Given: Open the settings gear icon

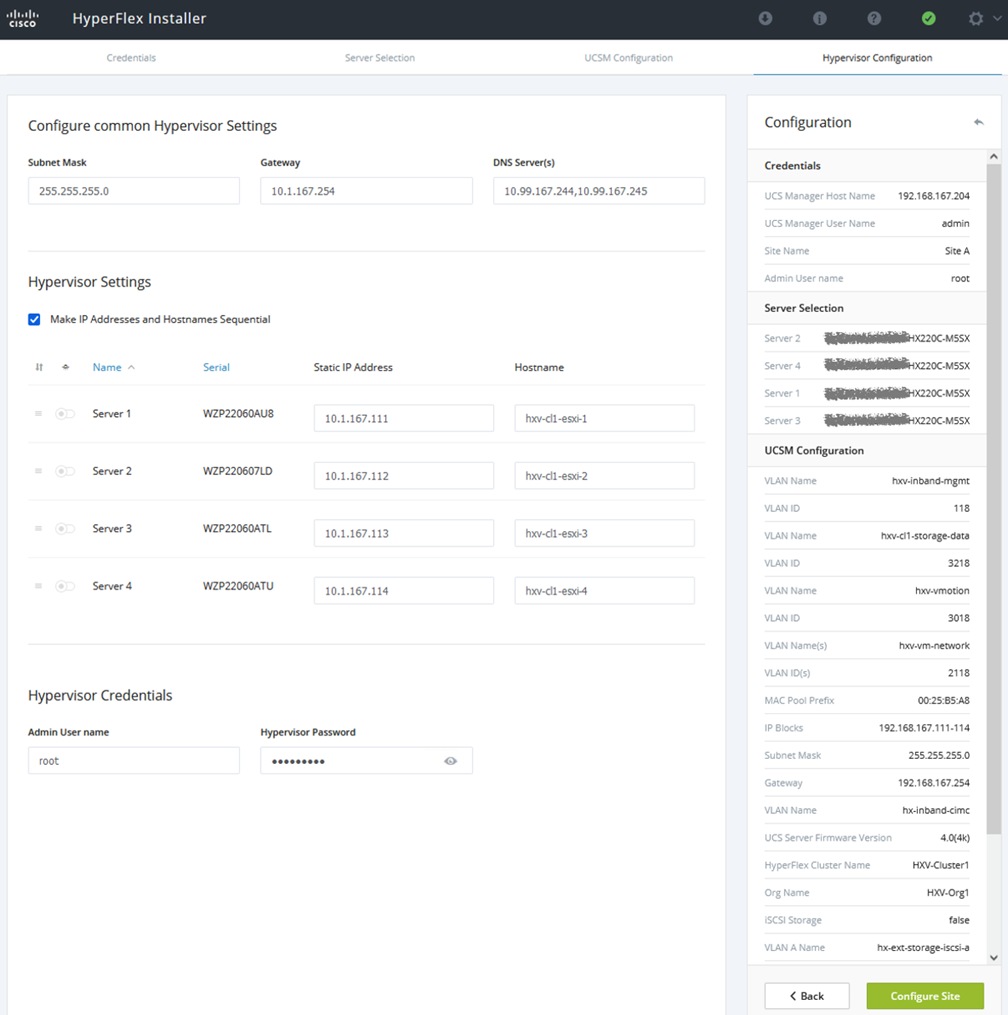Looking at the screenshot, I should [976, 18].
